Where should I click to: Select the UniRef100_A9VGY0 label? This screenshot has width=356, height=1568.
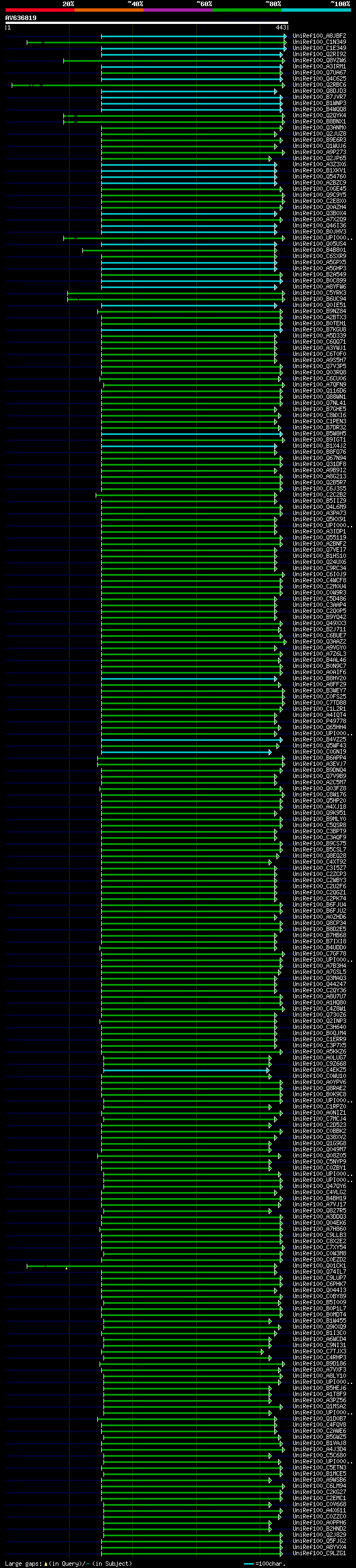tap(319, 647)
